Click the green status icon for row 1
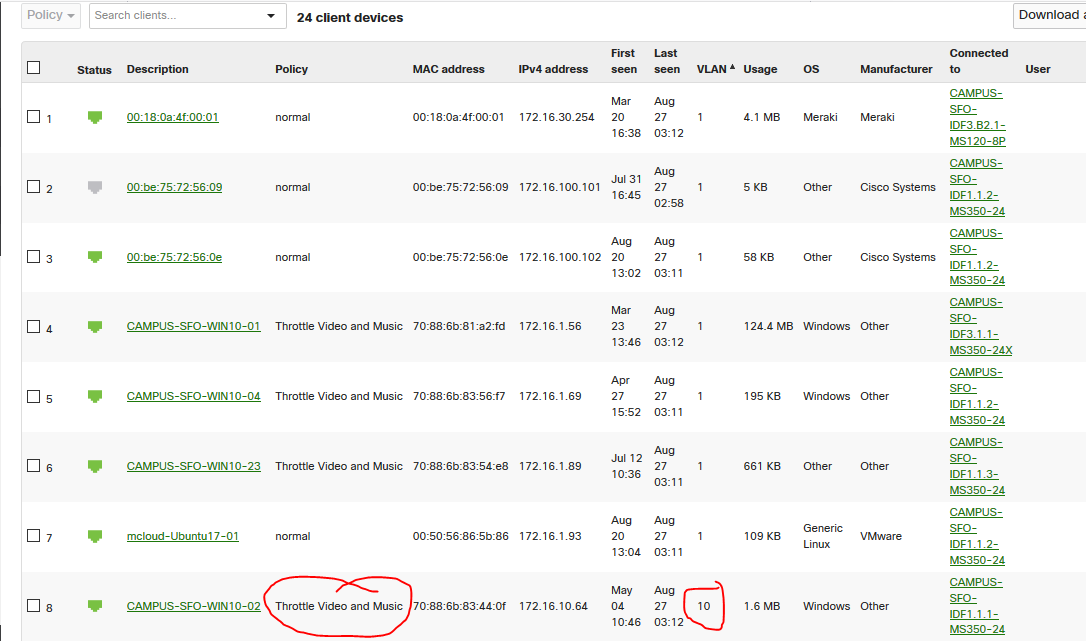Image resolution: width=1086 pixels, height=641 pixels. (95, 117)
